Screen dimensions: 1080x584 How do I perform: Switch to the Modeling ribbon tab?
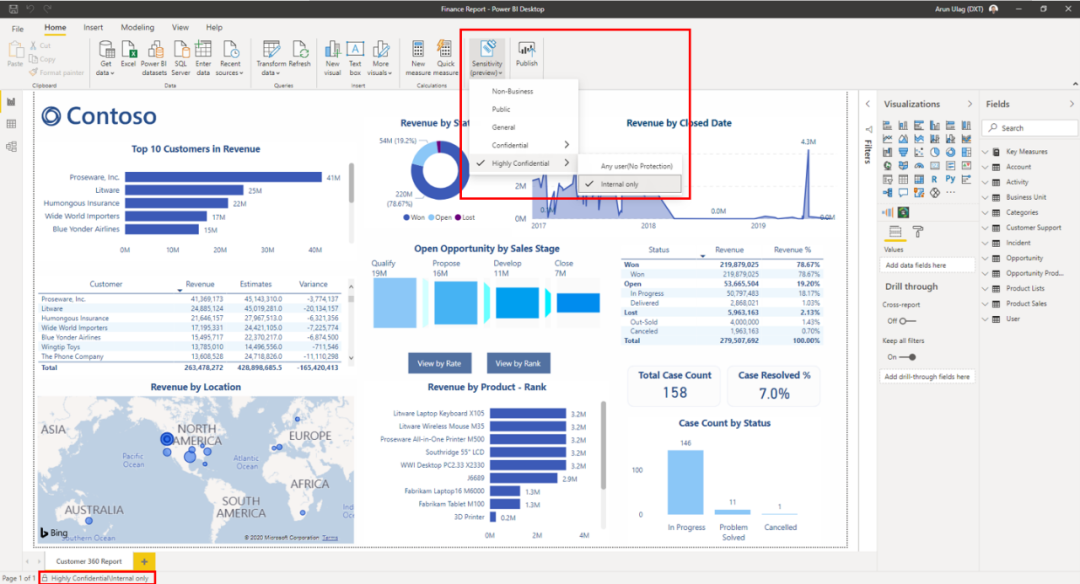pos(137,28)
